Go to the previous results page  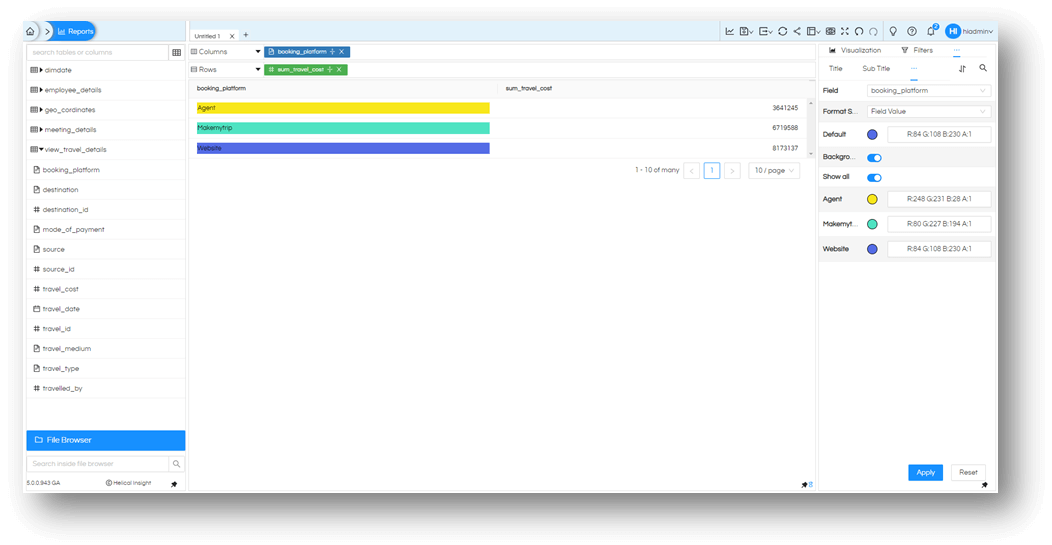pos(692,170)
